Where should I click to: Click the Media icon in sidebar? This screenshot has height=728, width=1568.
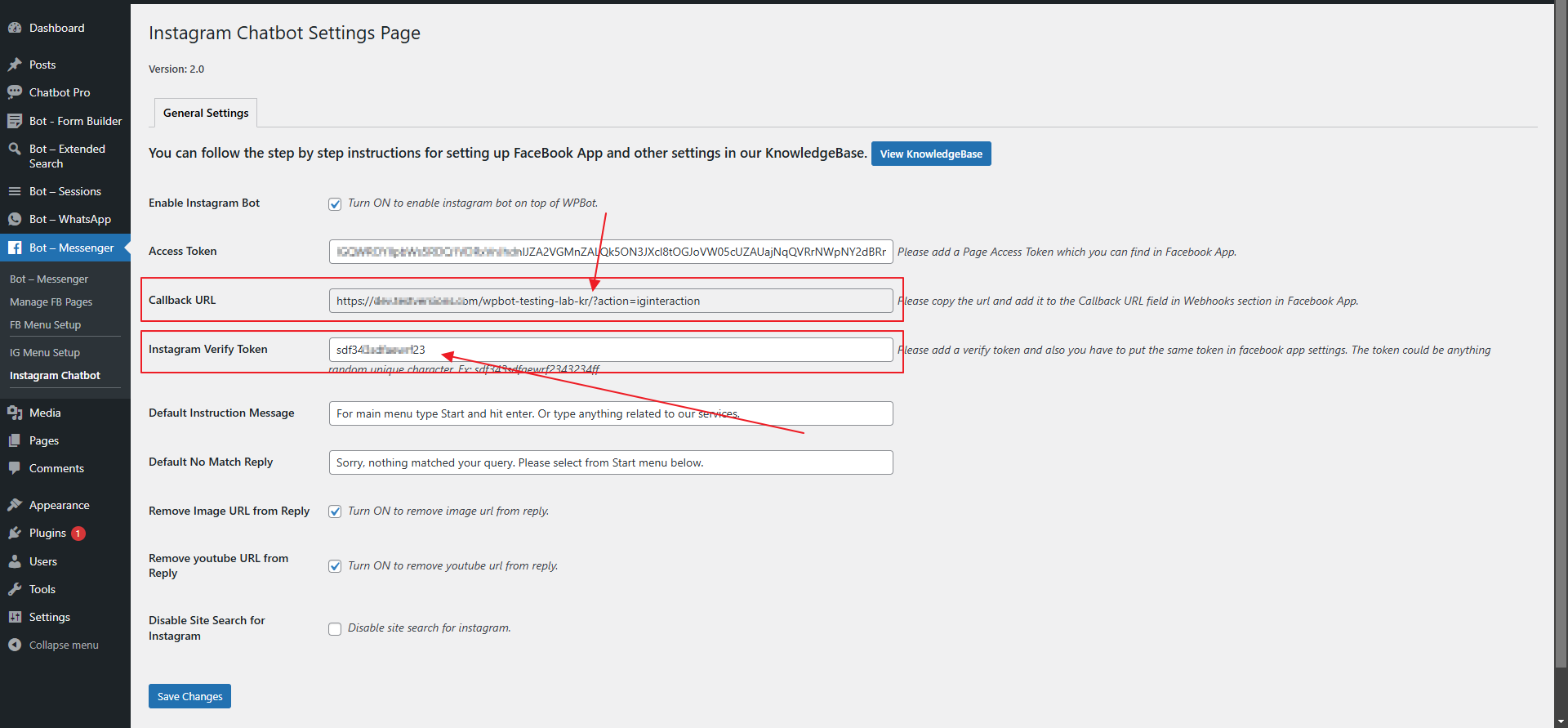click(x=15, y=413)
